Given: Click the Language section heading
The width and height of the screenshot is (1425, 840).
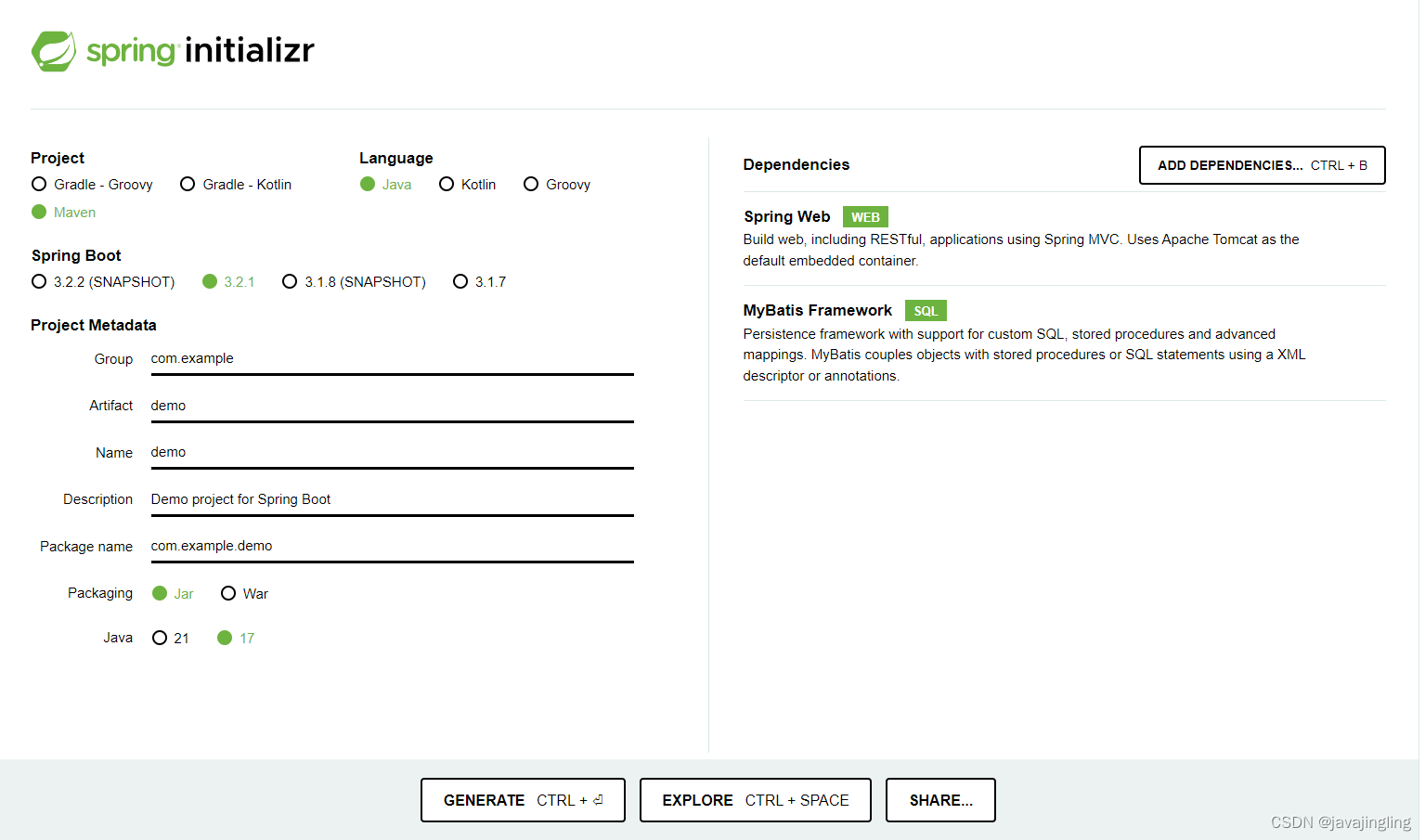Looking at the screenshot, I should click(x=396, y=158).
